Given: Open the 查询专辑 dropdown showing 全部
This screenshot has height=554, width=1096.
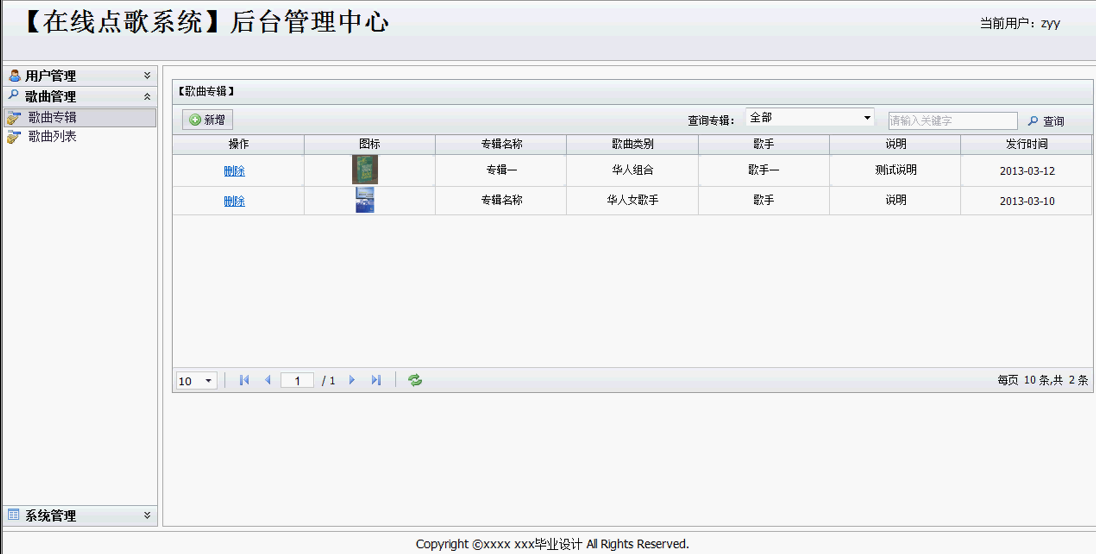Looking at the screenshot, I should (809, 118).
